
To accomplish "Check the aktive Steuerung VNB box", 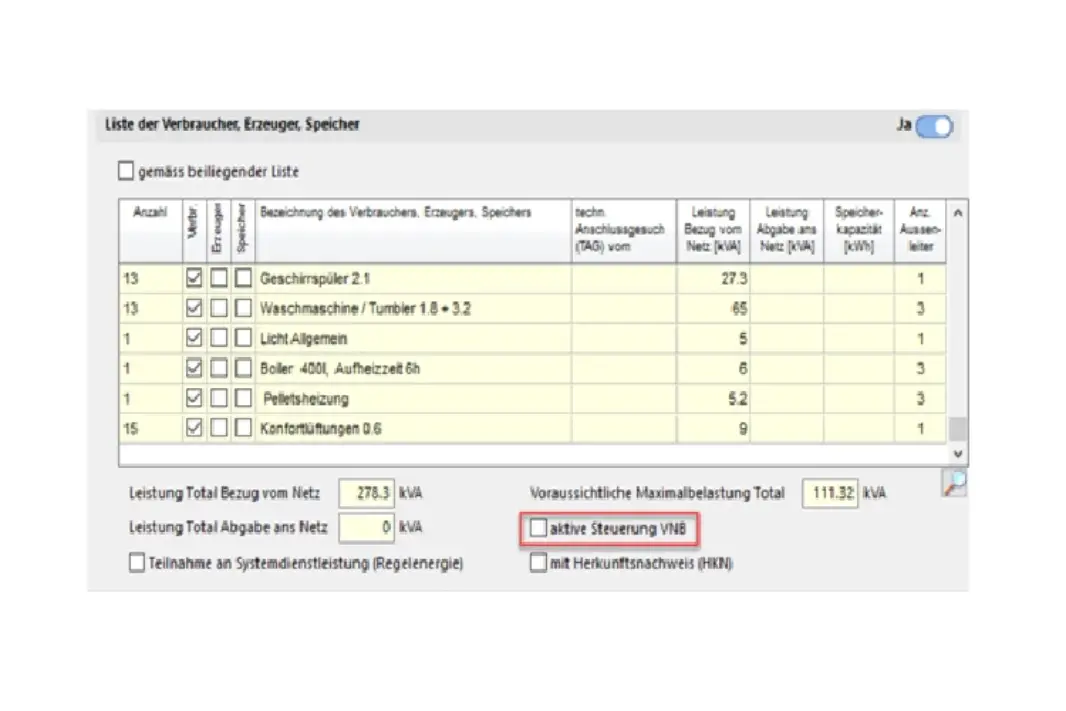I will click(x=539, y=528).
